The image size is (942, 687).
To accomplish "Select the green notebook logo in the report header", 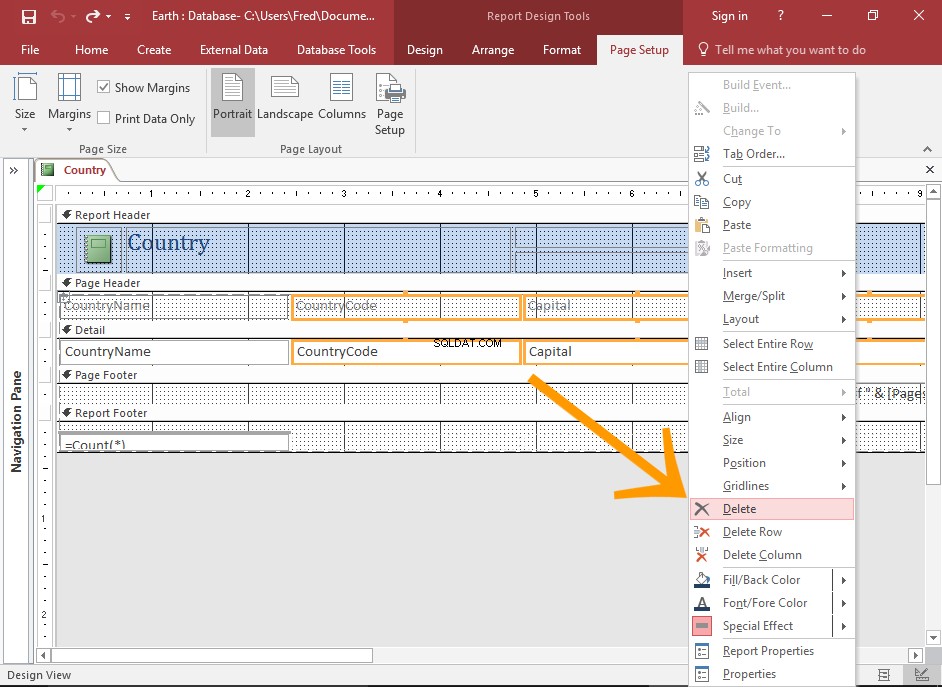I will (x=99, y=249).
